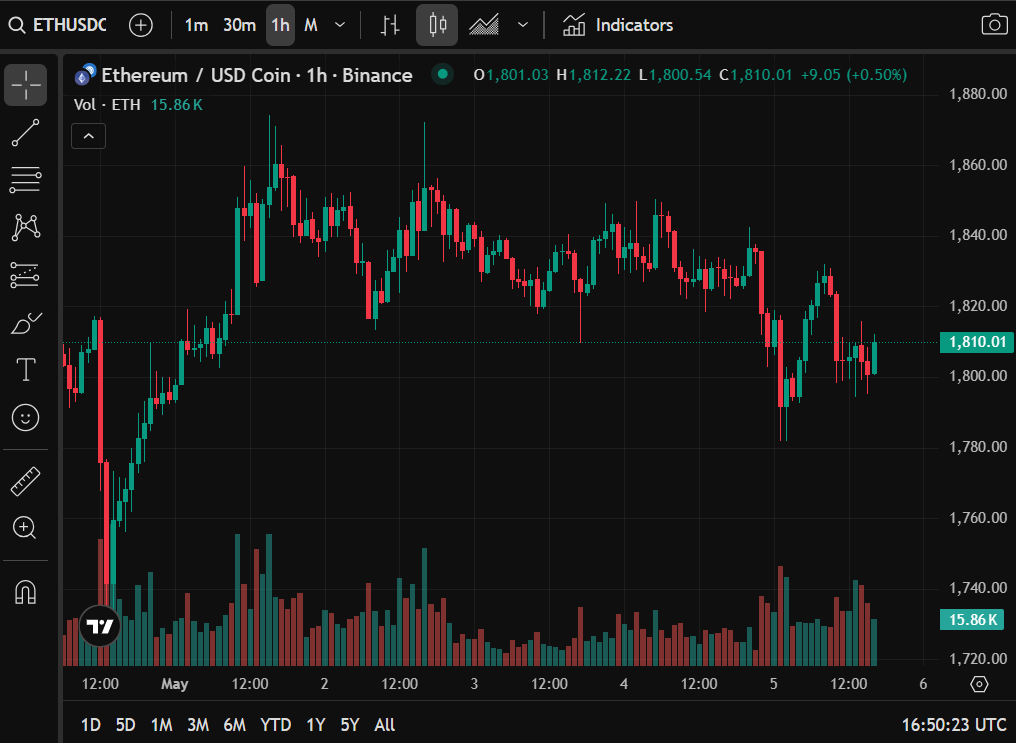
Task: Choose the Area chart style
Action: [484, 25]
